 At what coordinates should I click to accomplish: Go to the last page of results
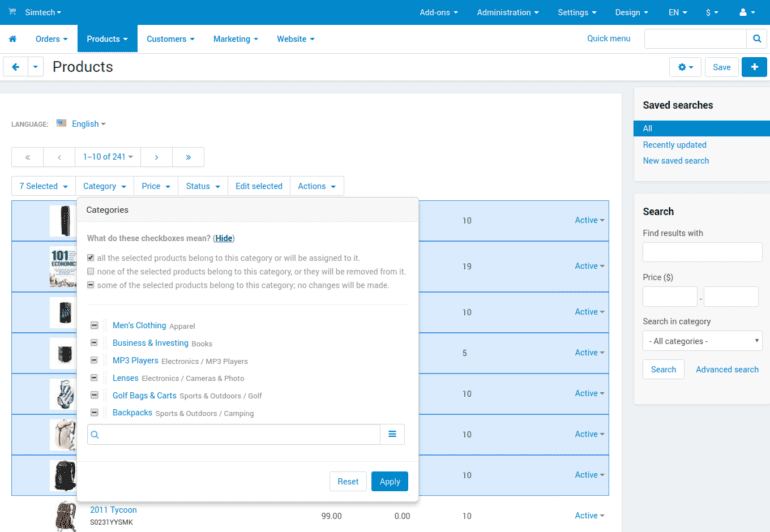coord(188,157)
